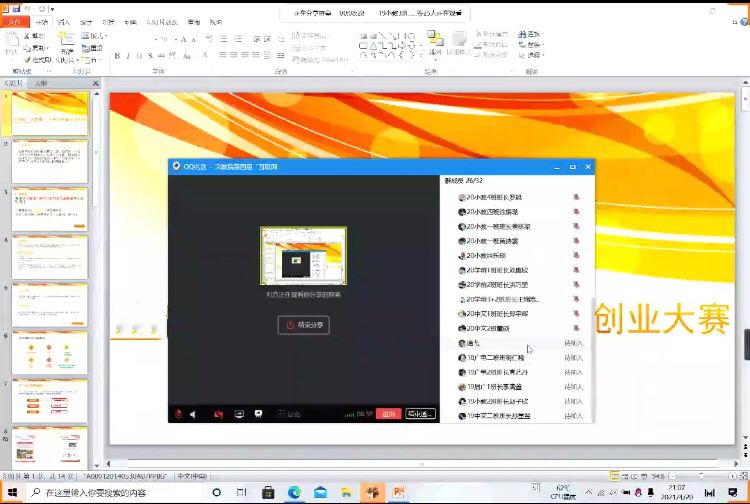The height and width of the screenshot is (504, 750).
Task: Select slide 2 thumbnail in the slide panel
Action: pos(49,161)
